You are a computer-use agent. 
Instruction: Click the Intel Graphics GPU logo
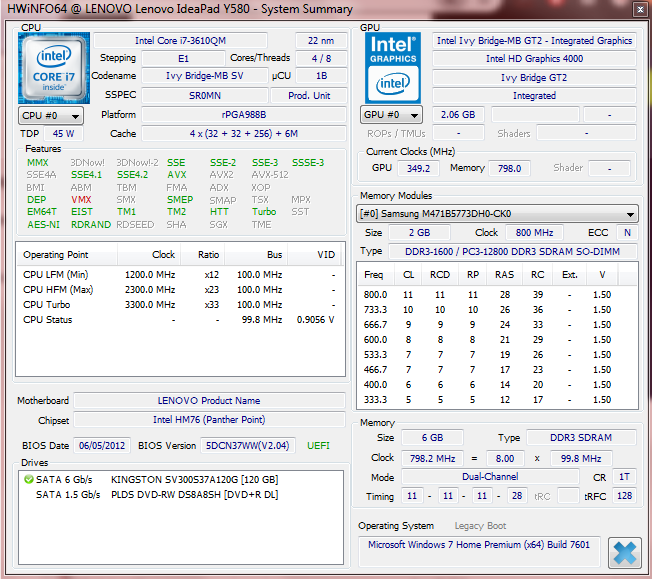coord(393,68)
